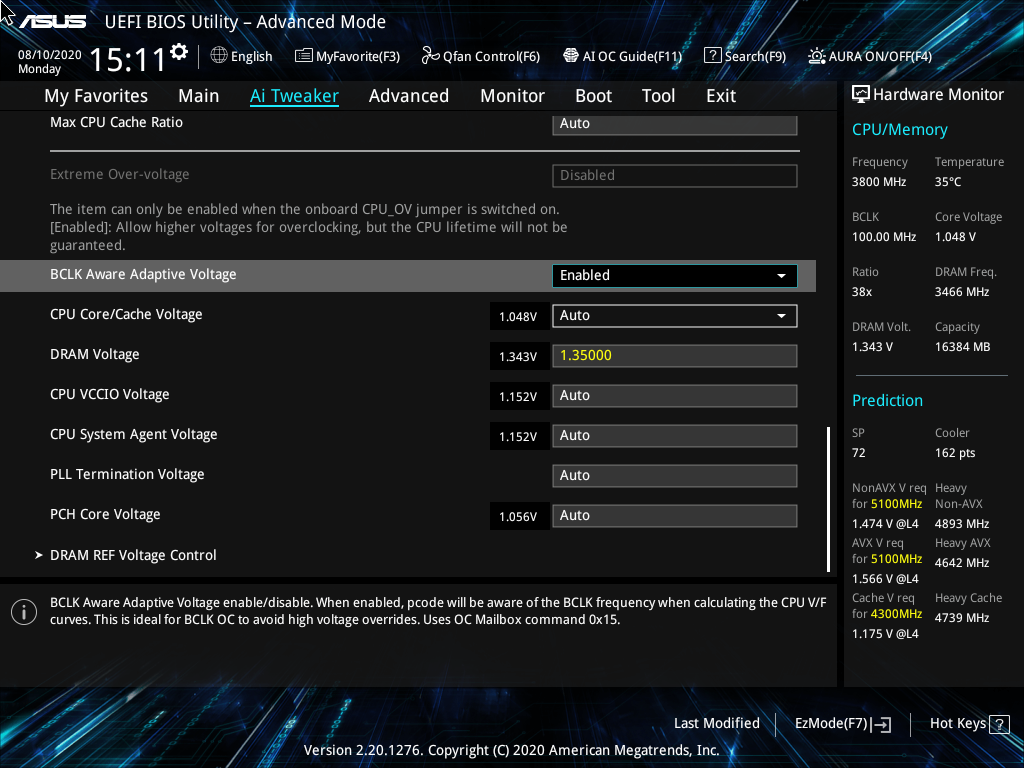Open MyFavorite settings shortcut
This screenshot has width=1024, height=768.
coord(347,56)
